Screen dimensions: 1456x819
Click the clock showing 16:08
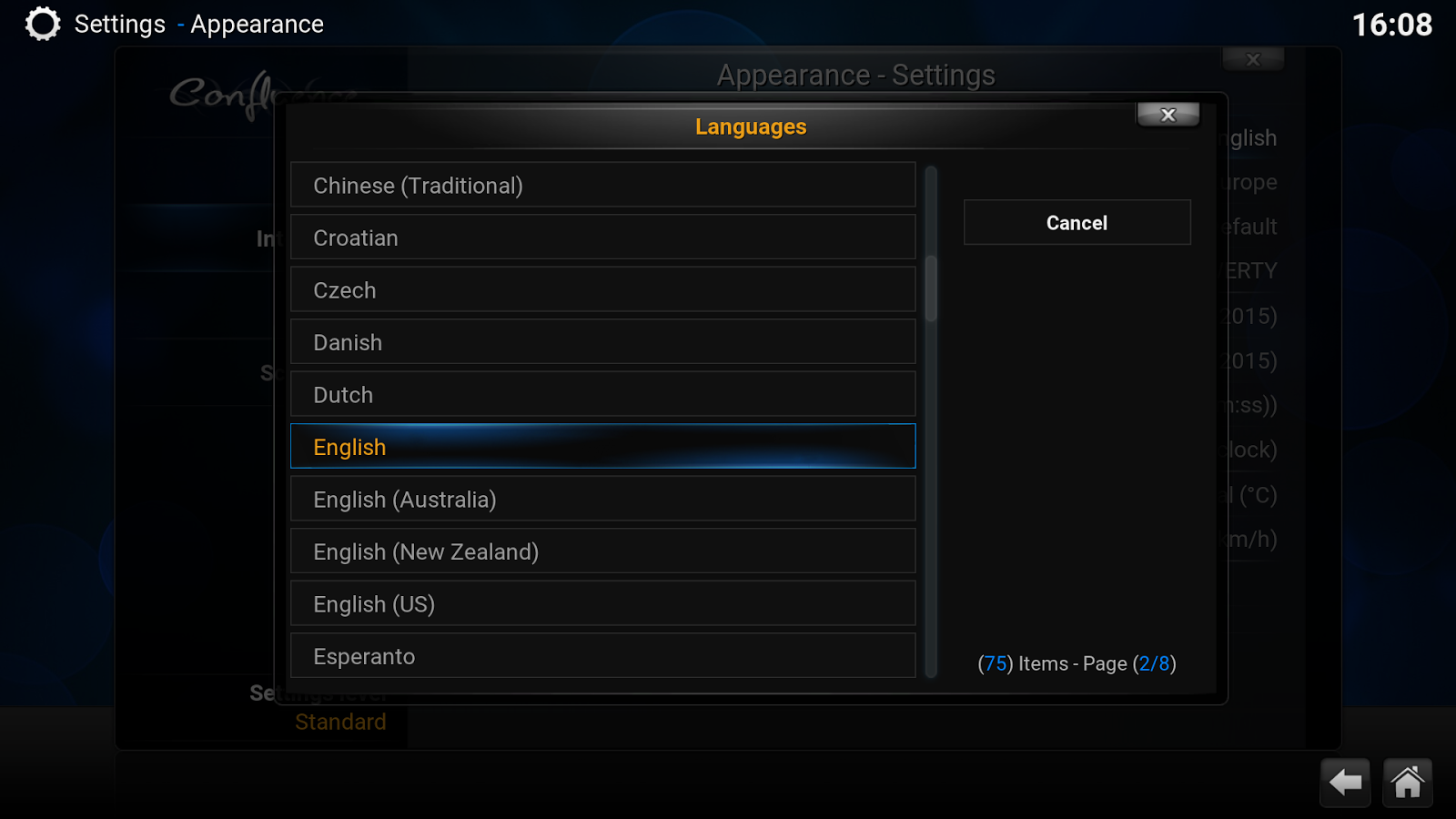click(1391, 25)
